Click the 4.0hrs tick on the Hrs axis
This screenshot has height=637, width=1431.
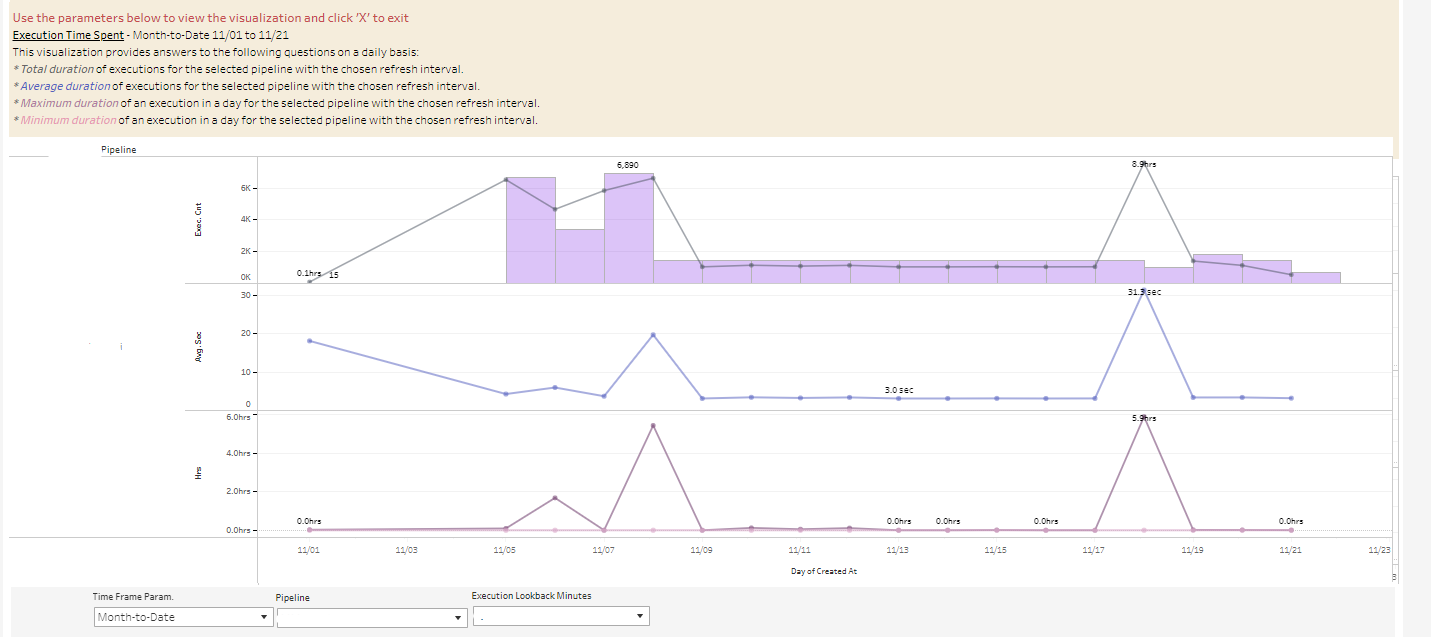239,454
